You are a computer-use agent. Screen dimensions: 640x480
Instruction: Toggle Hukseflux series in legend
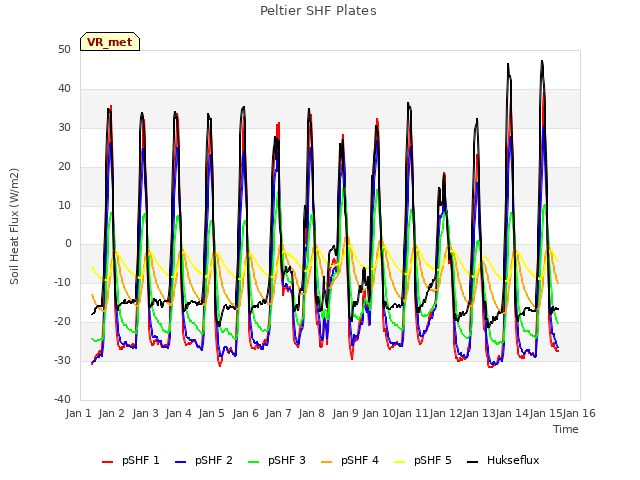pyautogui.click(x=503, y=460)
